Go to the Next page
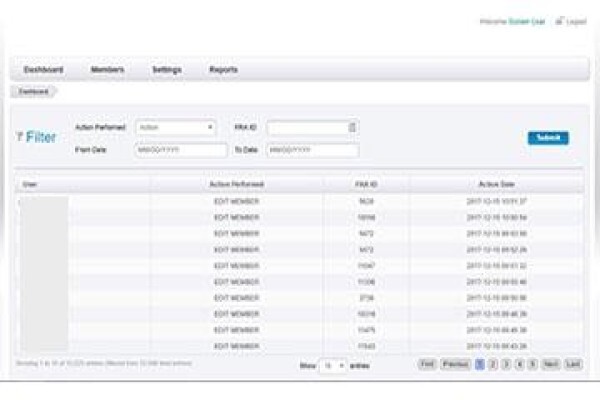Image resolution: width=600 pixels, height=400 pixels. pyautogui.click(x=551, y=364)
